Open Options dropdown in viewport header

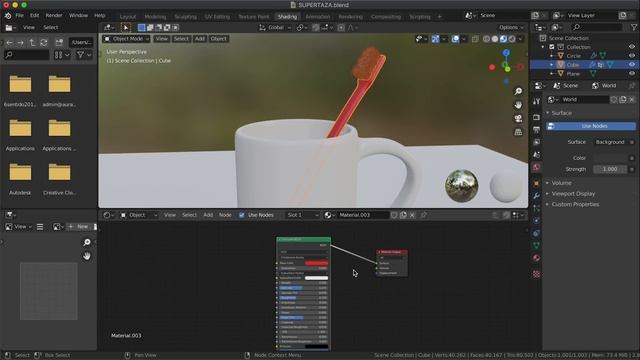click(x=511, y=28)
